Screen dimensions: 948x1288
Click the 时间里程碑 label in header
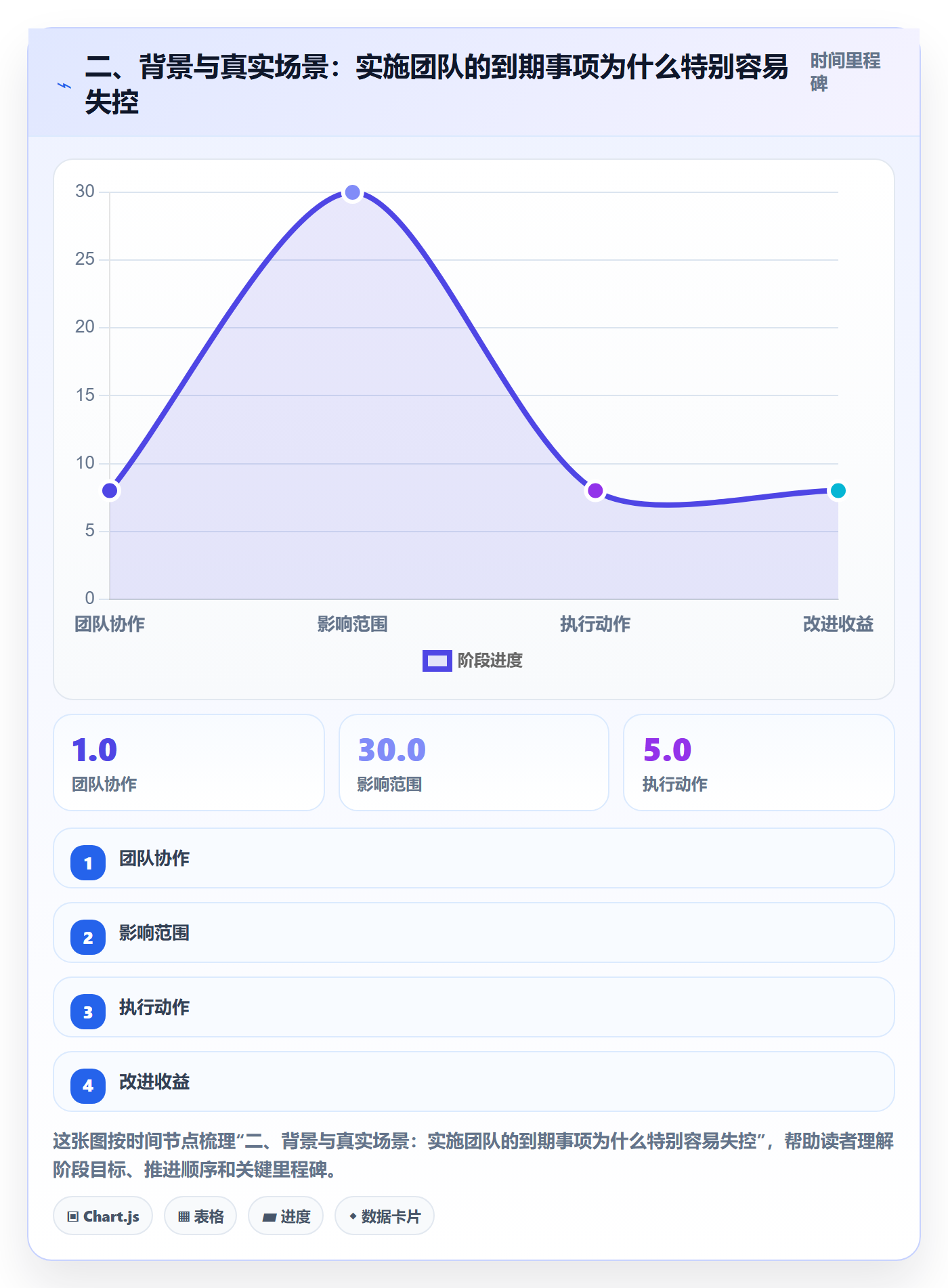tap(845, 72)
